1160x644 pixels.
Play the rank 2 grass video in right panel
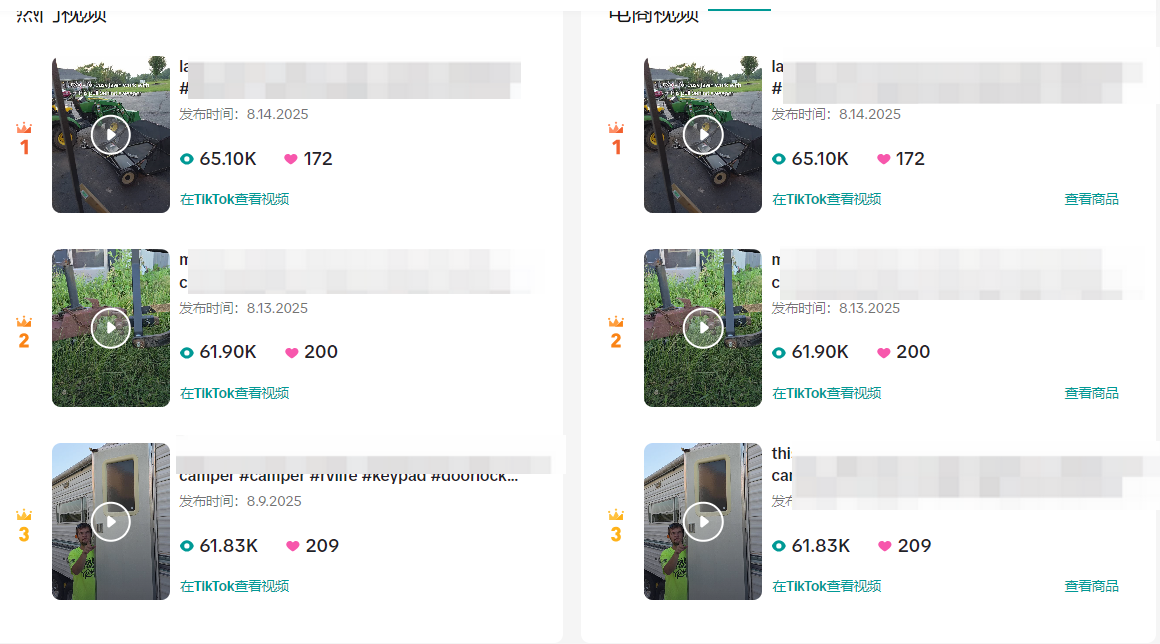703,328
